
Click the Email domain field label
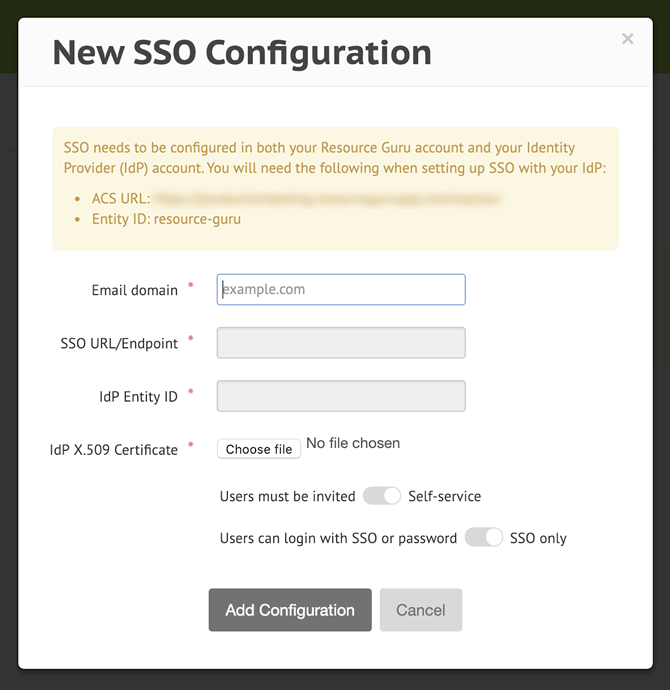(x=135, y=290)
